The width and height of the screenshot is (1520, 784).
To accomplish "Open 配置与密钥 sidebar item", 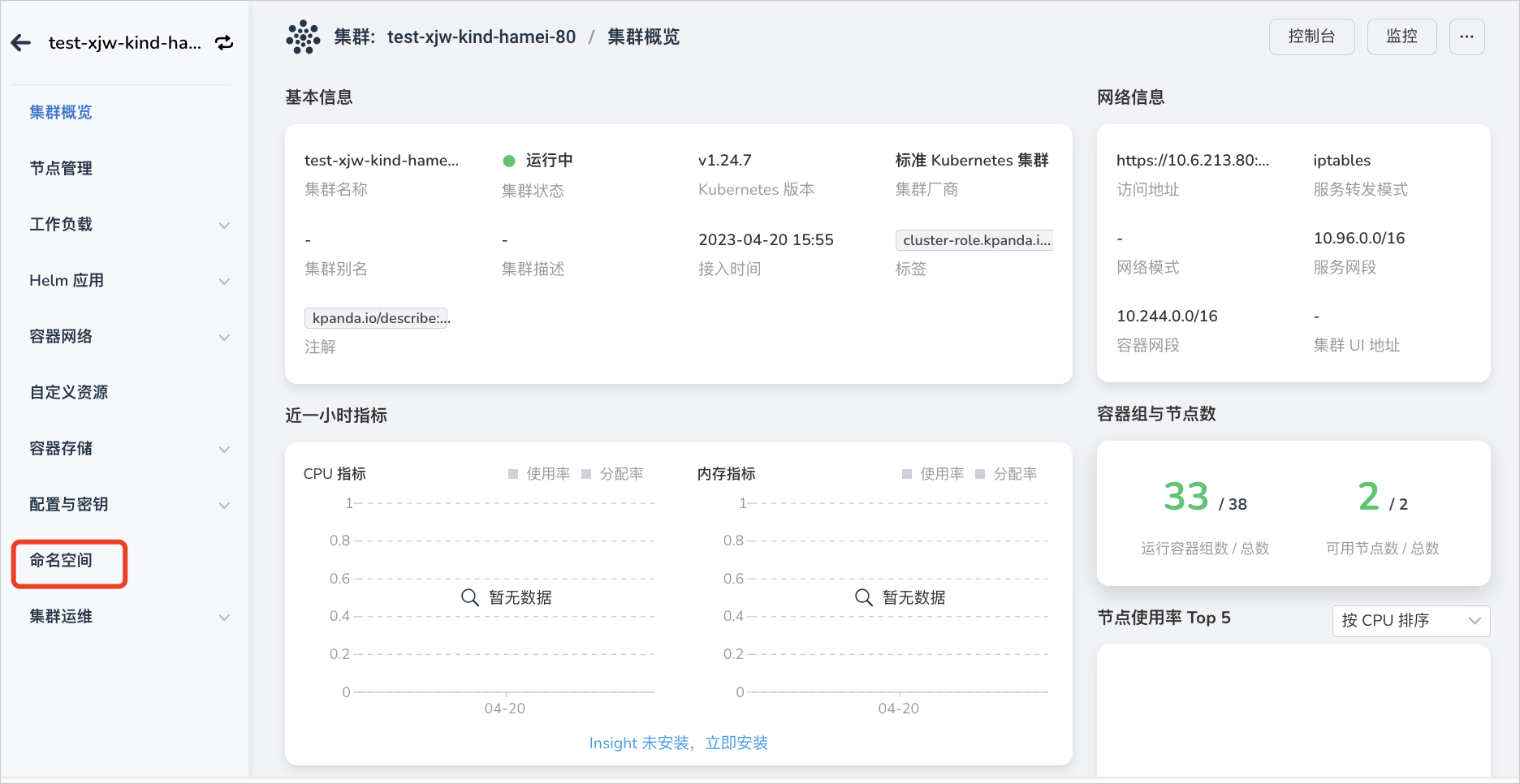I will coord(69,504).
